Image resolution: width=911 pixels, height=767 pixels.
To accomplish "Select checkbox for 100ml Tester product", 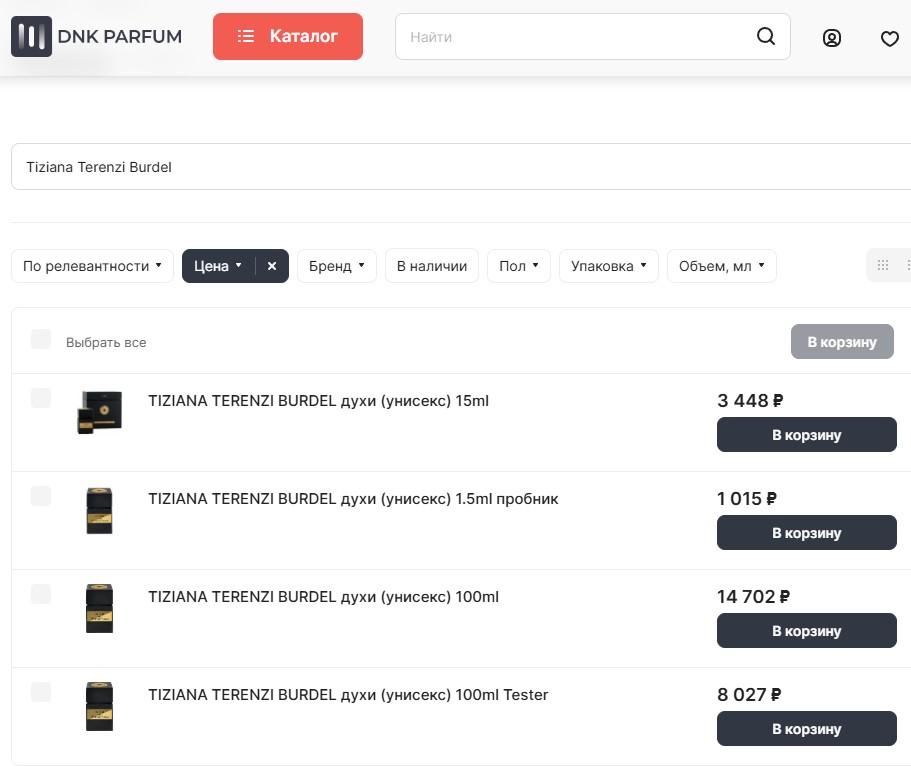I will [41, 692].
